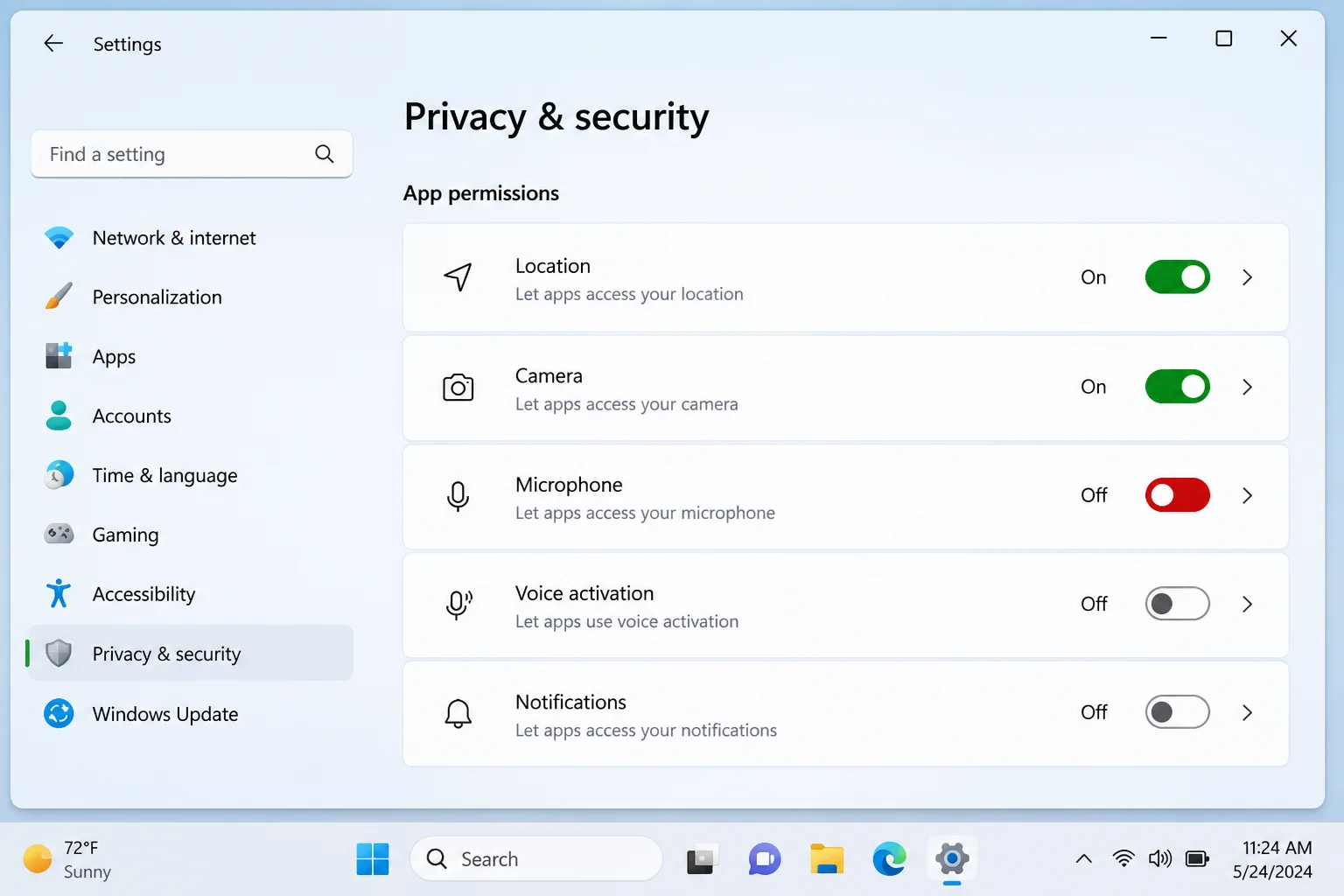Launch Microsoft Edge from the taskbar

889,859
